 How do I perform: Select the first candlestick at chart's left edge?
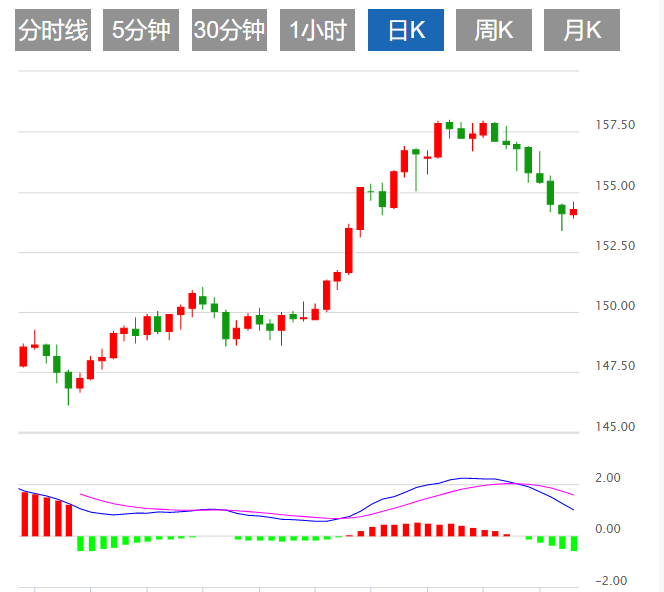[23, 356]
